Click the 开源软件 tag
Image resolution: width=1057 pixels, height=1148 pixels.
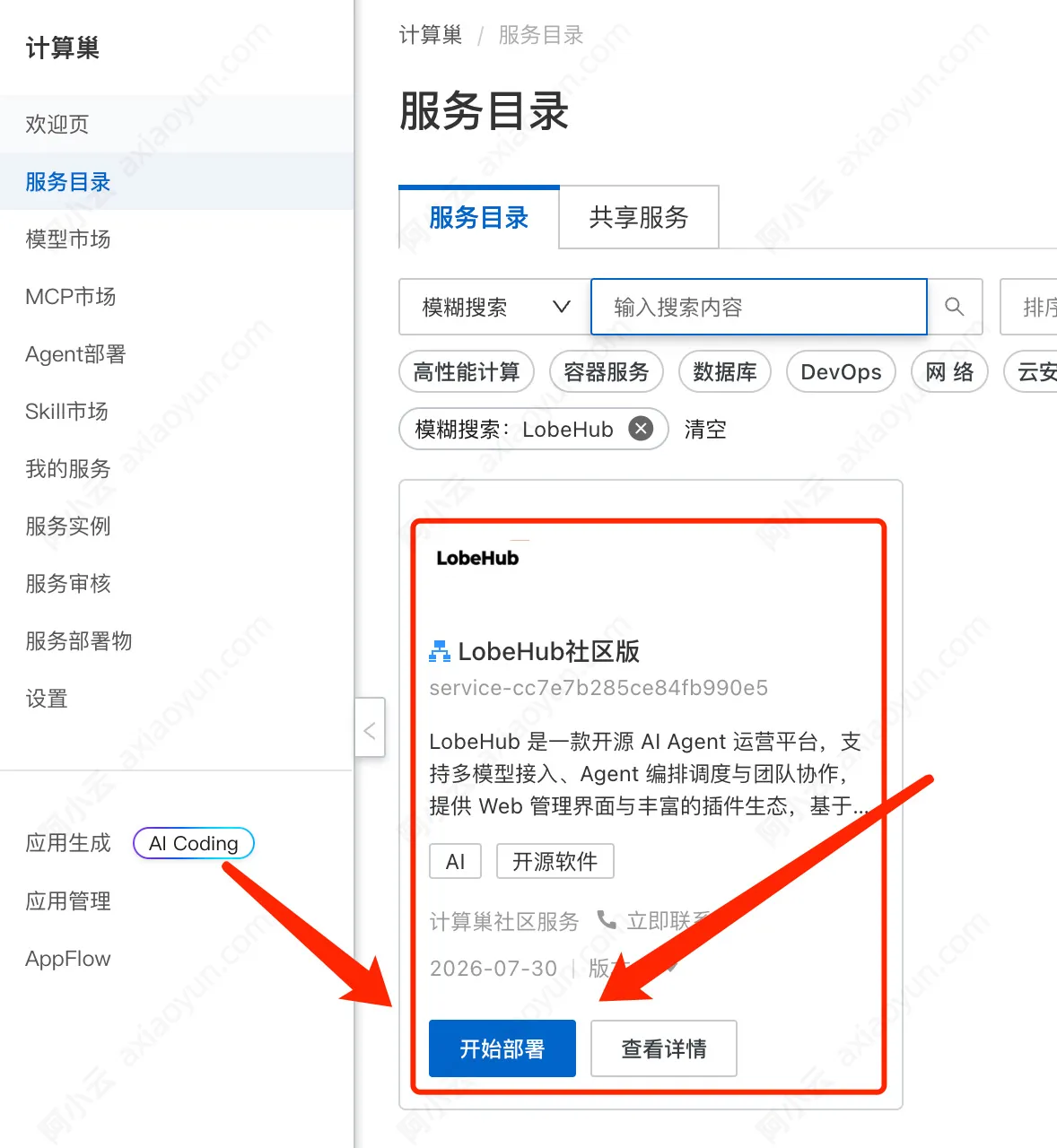(x=555, y=861)
